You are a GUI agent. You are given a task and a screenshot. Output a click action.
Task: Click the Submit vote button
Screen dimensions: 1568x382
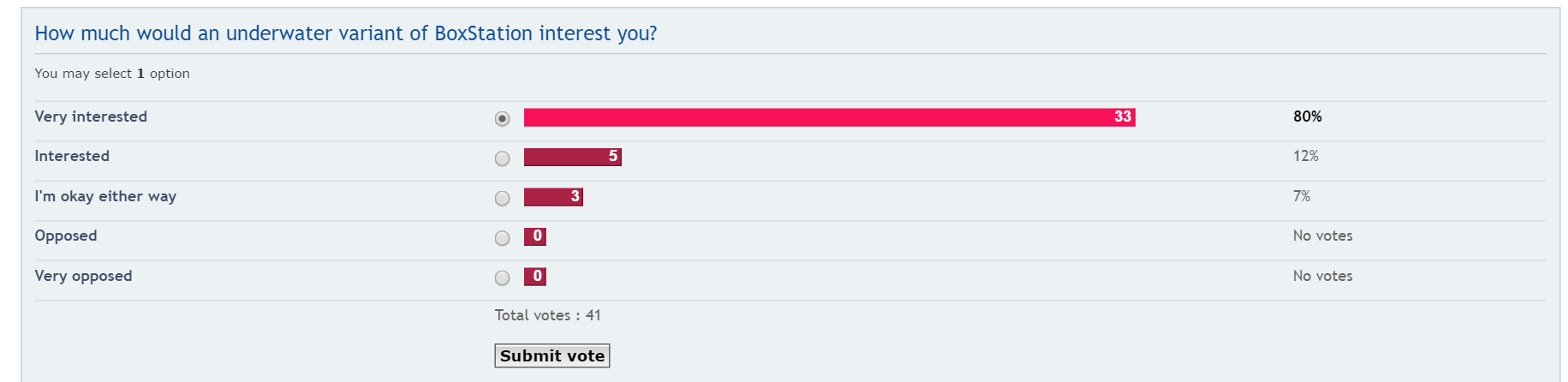click(x=552, y=355)
